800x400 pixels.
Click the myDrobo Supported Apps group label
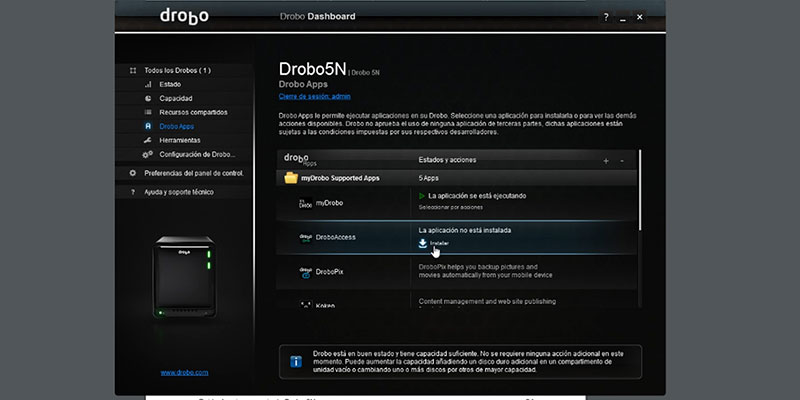coord(340,178)
